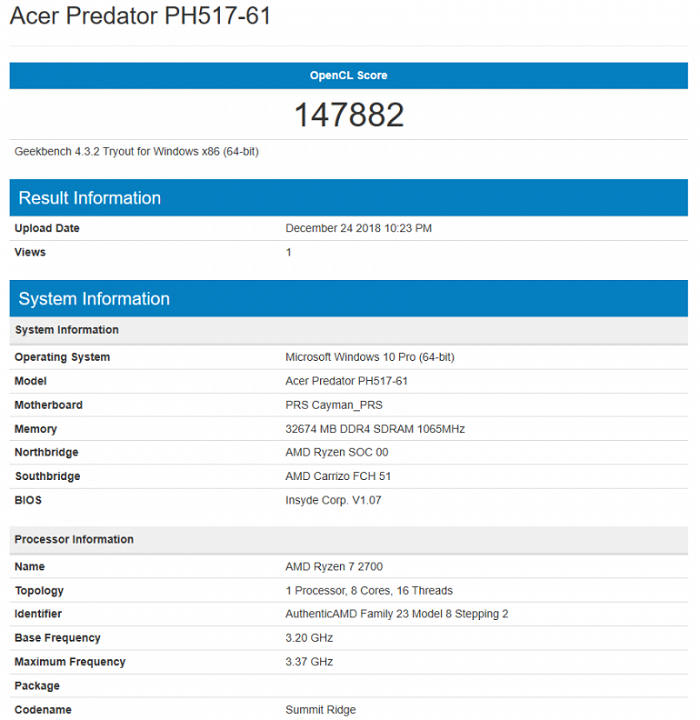Select the codename value Summit Ridge

tap(321, 710)
